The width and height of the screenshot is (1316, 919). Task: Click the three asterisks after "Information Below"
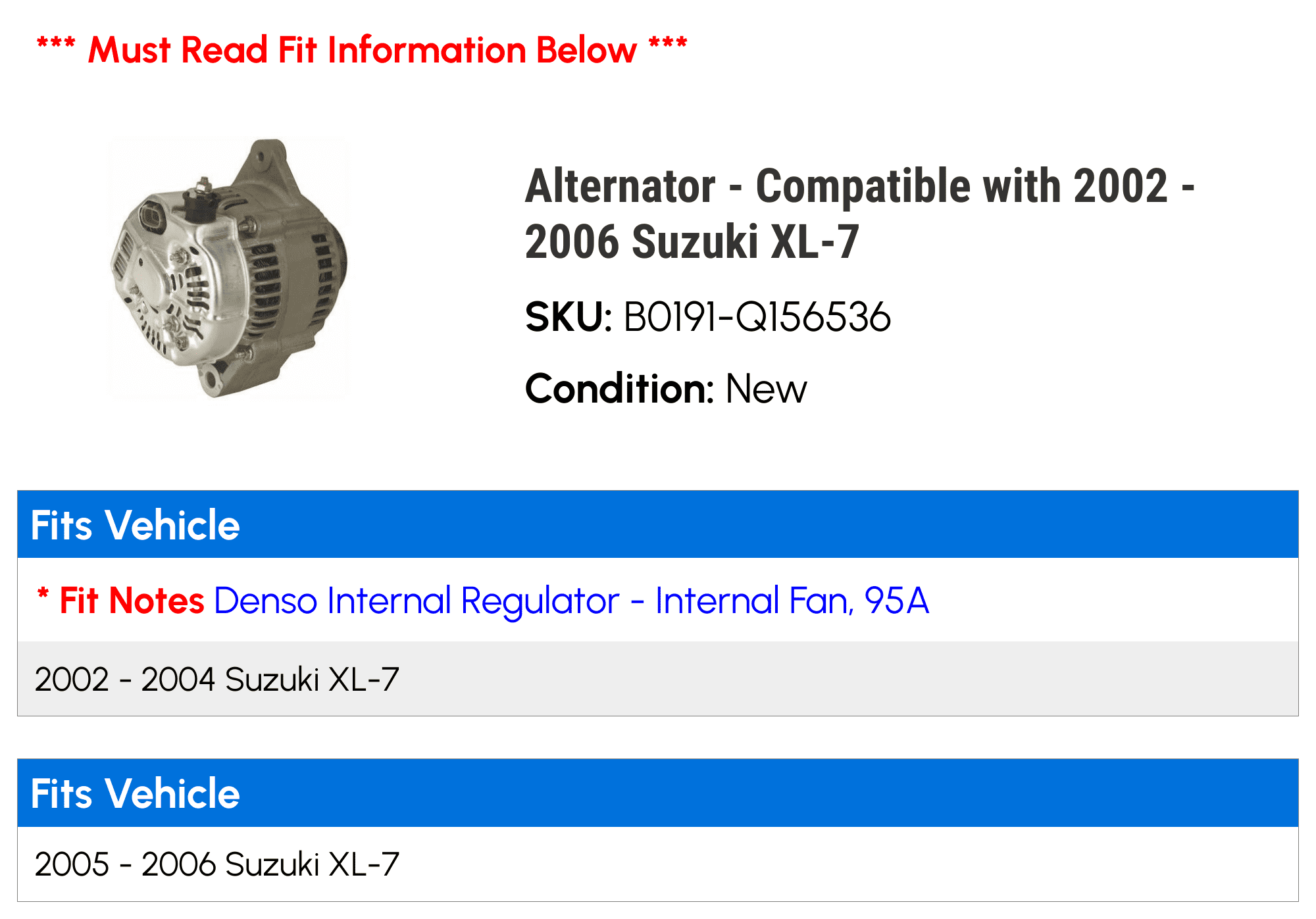point(667,45)
